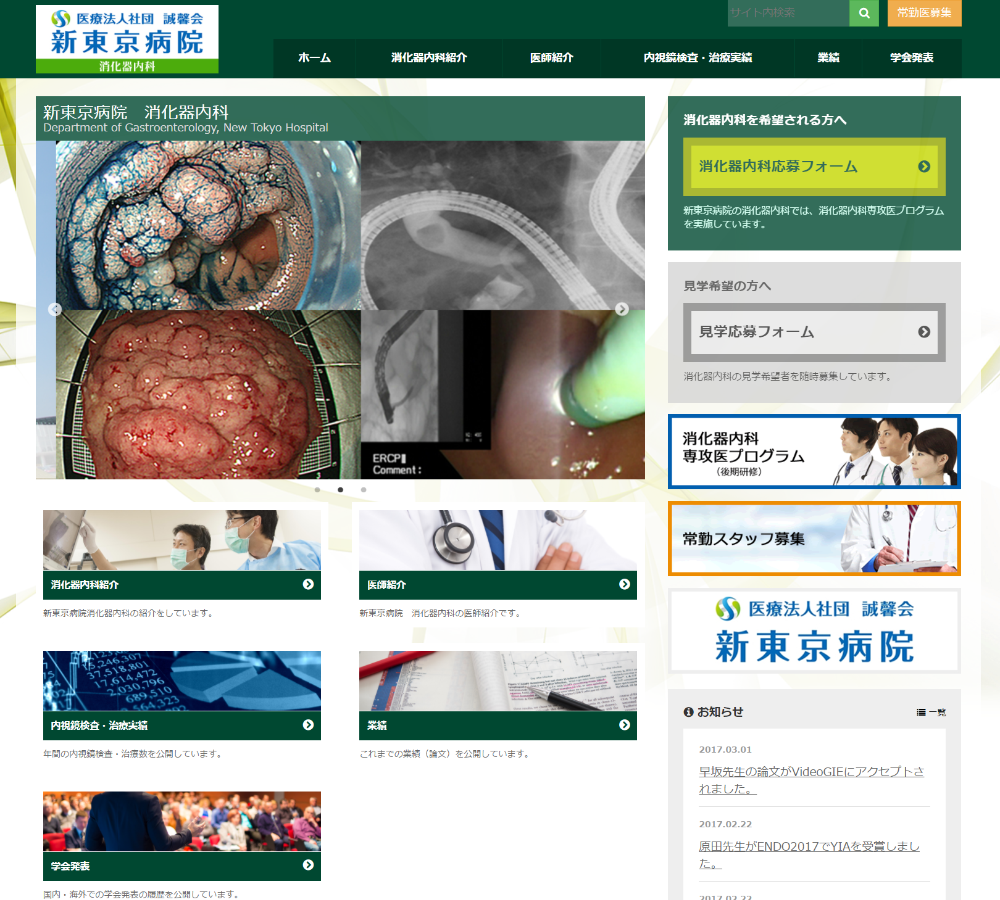Click the 医師紹介 card stethoscope photo

tap(498, 540)
